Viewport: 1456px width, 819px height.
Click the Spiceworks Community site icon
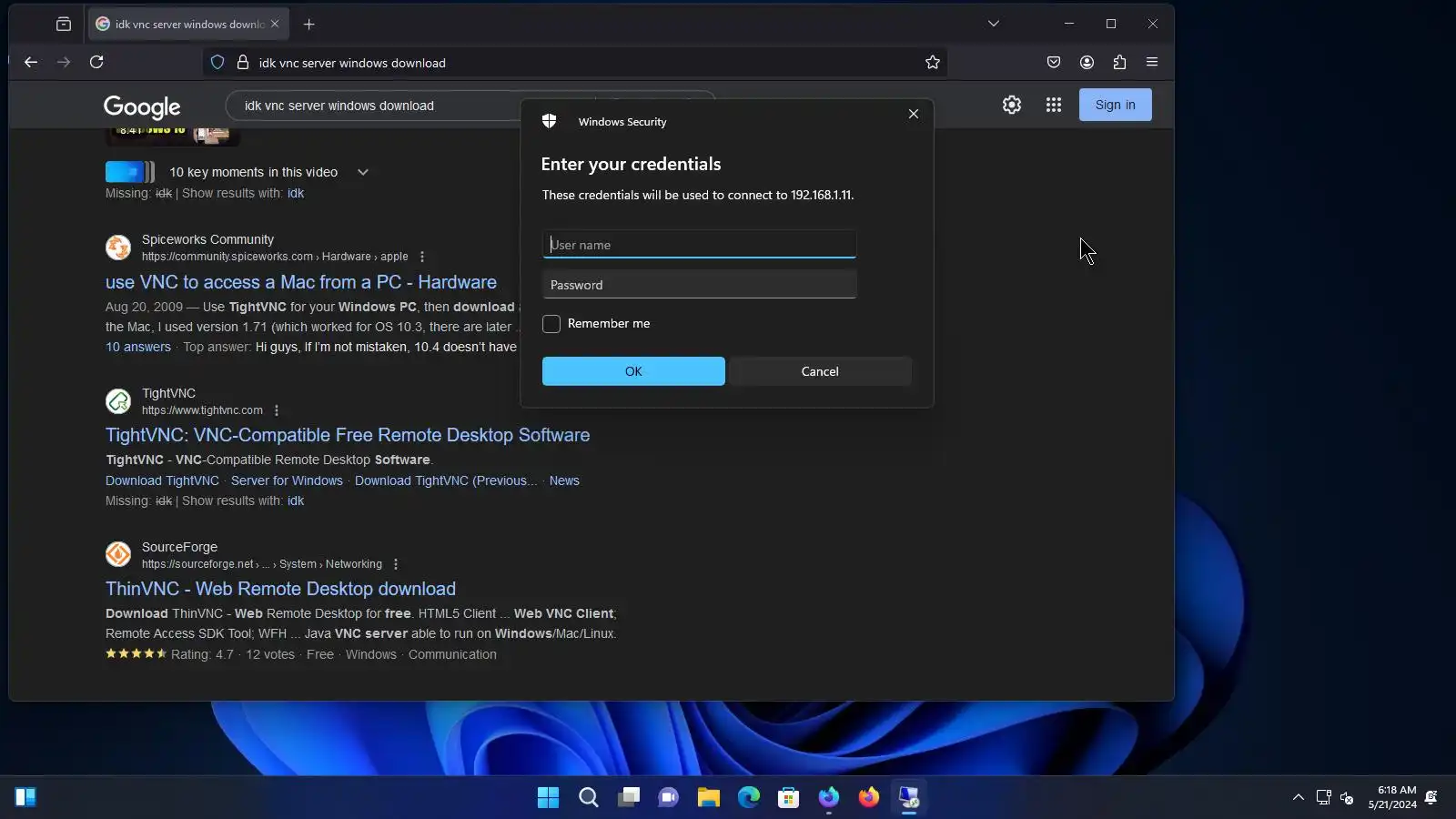coord(118,248)
